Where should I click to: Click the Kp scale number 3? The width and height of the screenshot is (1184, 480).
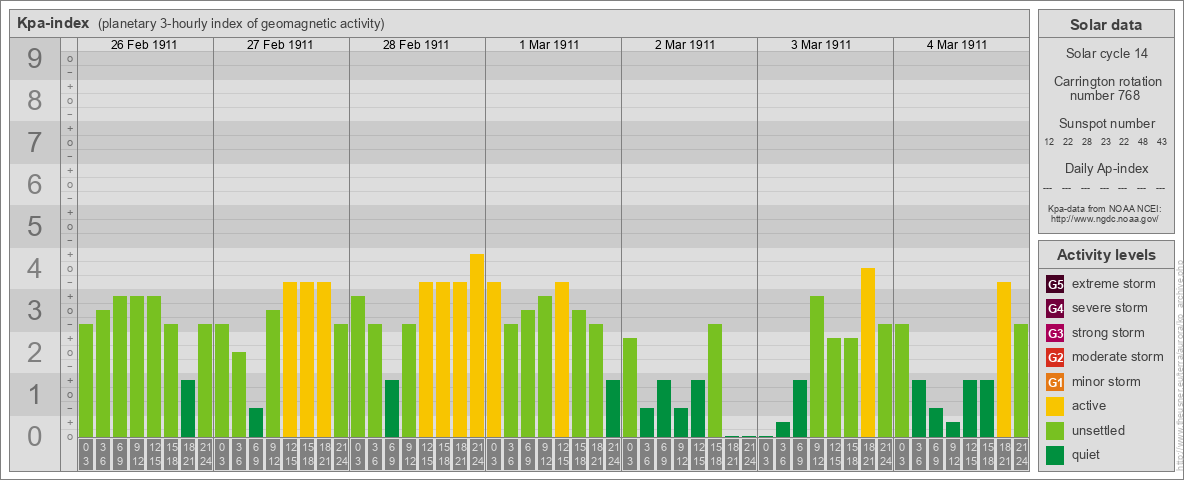(35, 310)
